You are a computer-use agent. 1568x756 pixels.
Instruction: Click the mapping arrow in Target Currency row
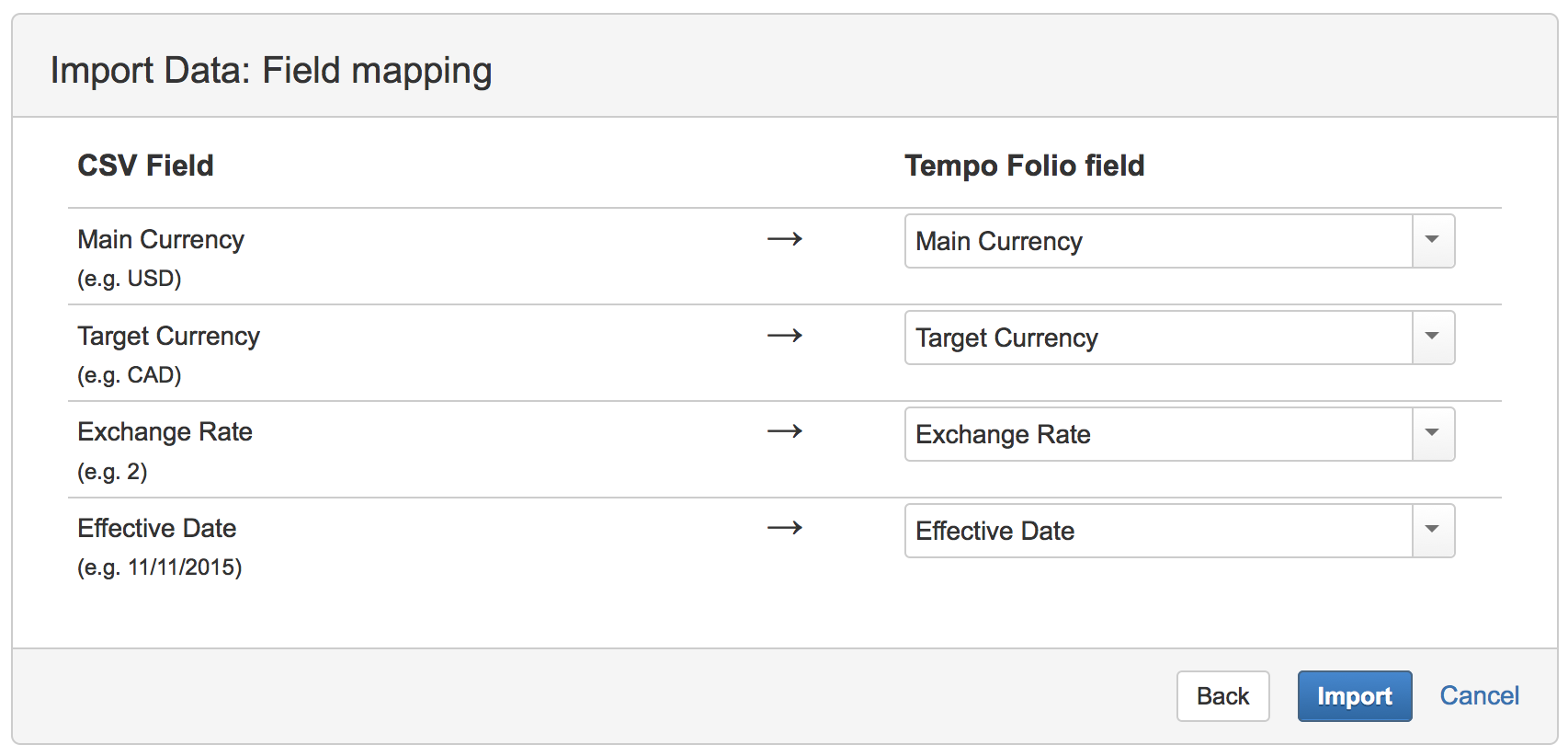pos(785,336)
